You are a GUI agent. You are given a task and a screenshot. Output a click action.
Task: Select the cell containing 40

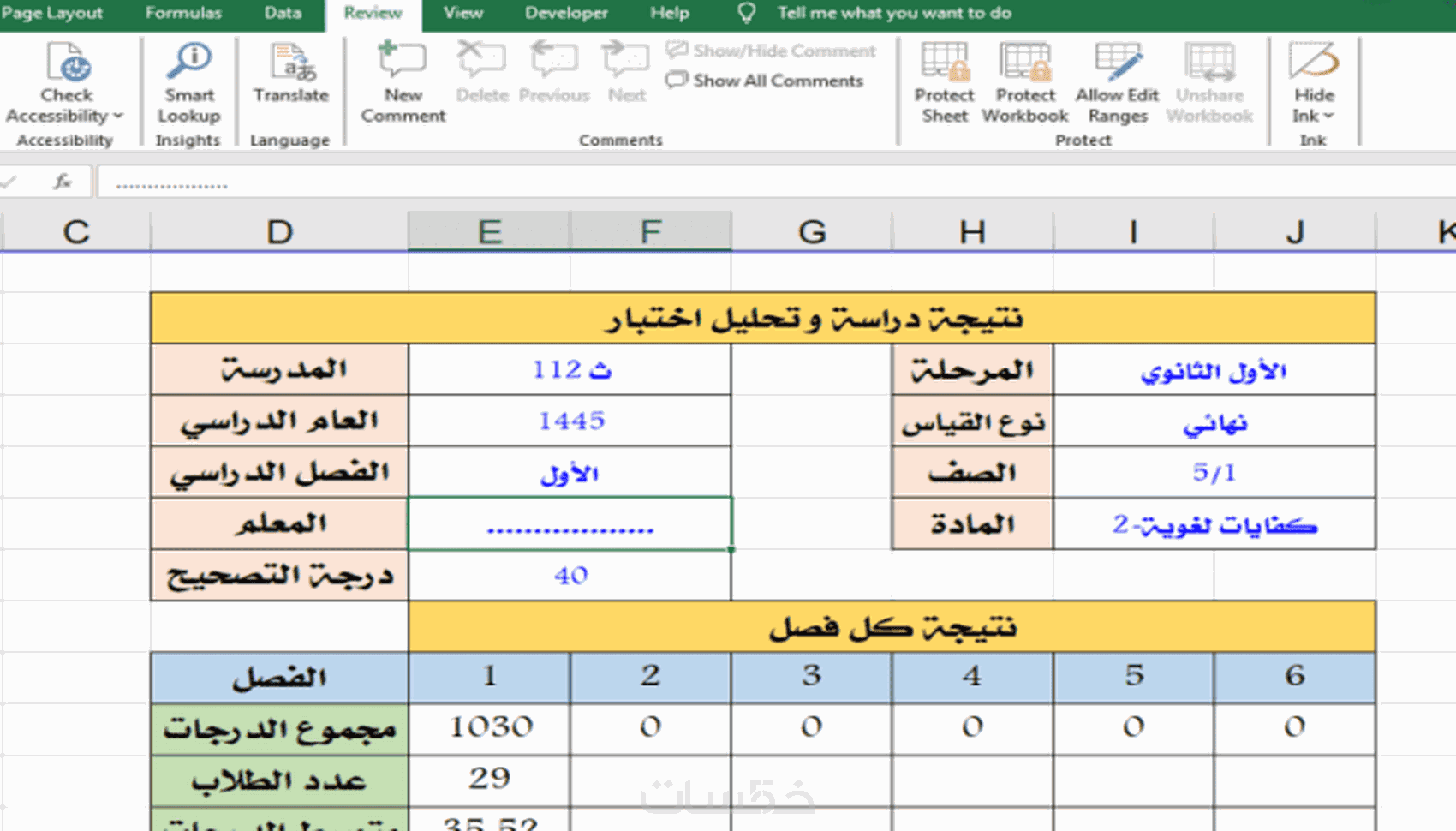[x=570, y=575]
